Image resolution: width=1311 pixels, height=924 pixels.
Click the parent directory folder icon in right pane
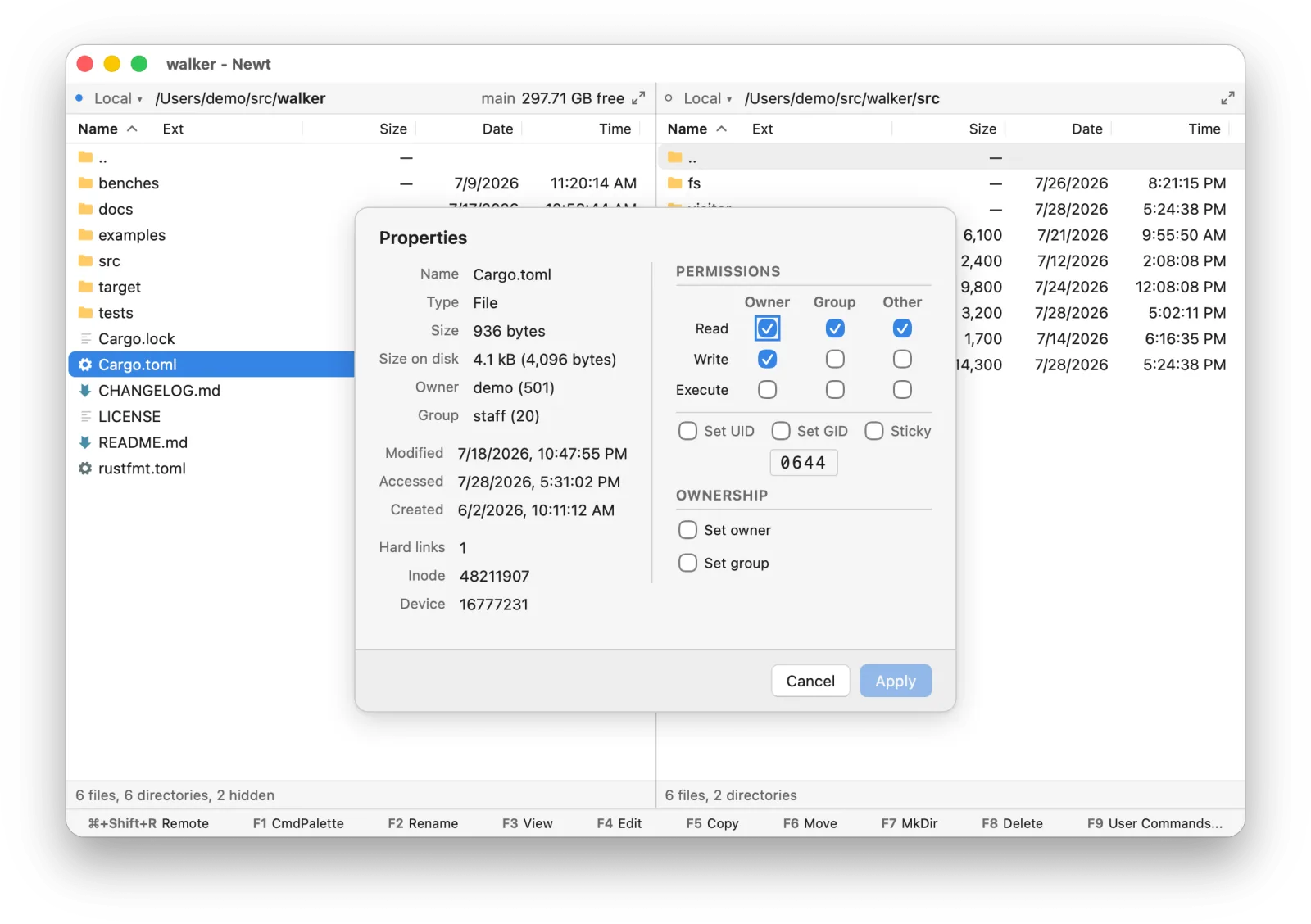click(x=674, y=157)
